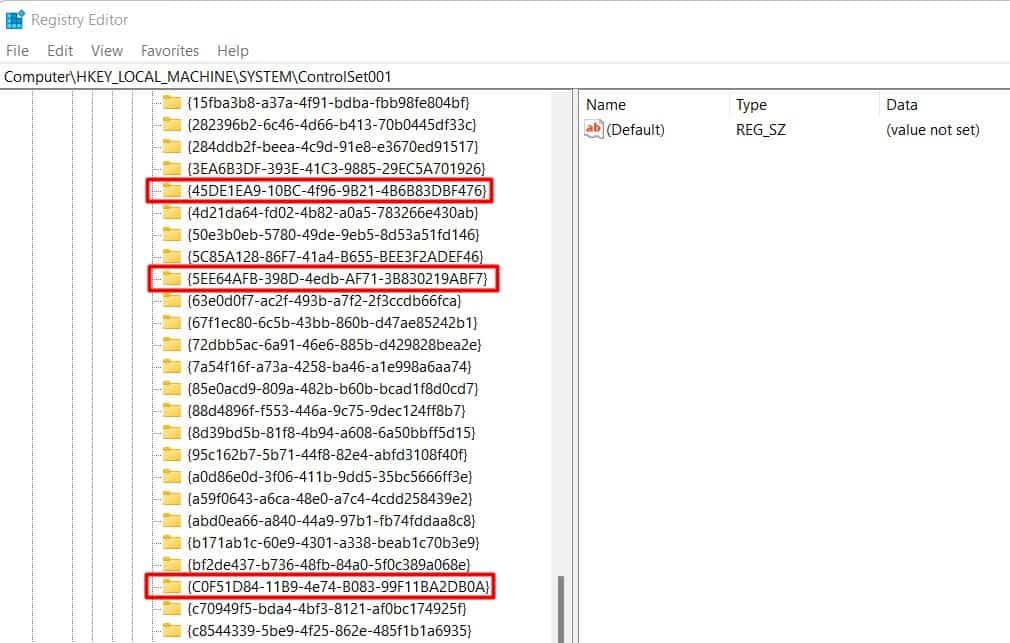Image resolution: width=1010 pixels, height=643 pixels.
Task: Select key name {63e0d0f7-ac2f-493b-a7f2-2f3ccdb66fca}
Action: coord(324,300)
